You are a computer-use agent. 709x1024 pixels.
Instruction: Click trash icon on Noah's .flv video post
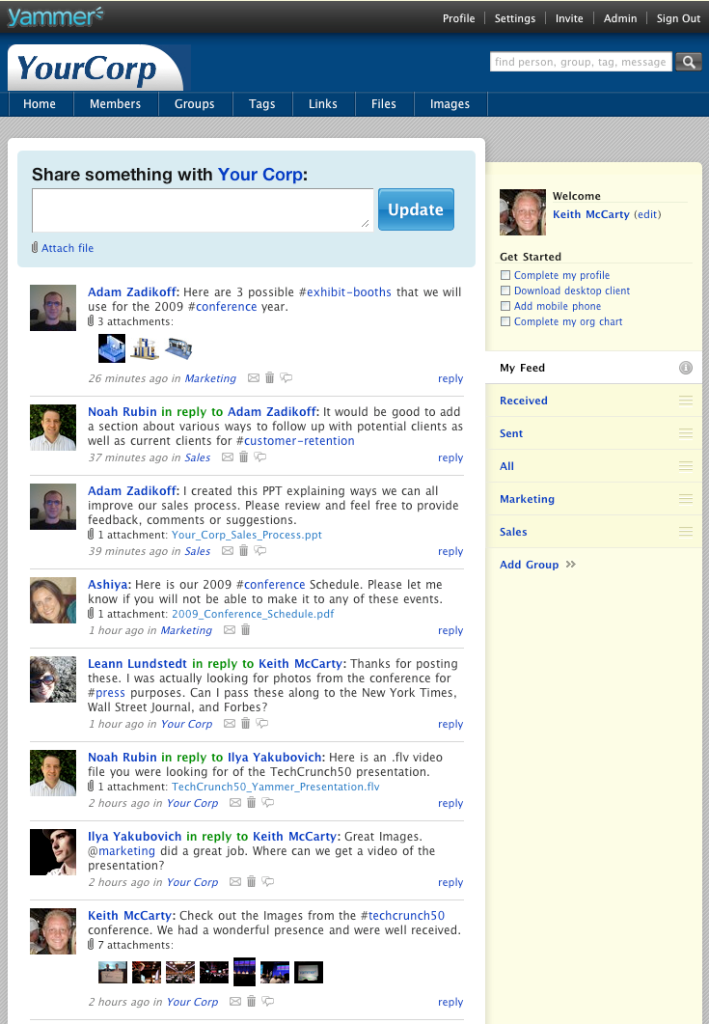tap(251, 803)
